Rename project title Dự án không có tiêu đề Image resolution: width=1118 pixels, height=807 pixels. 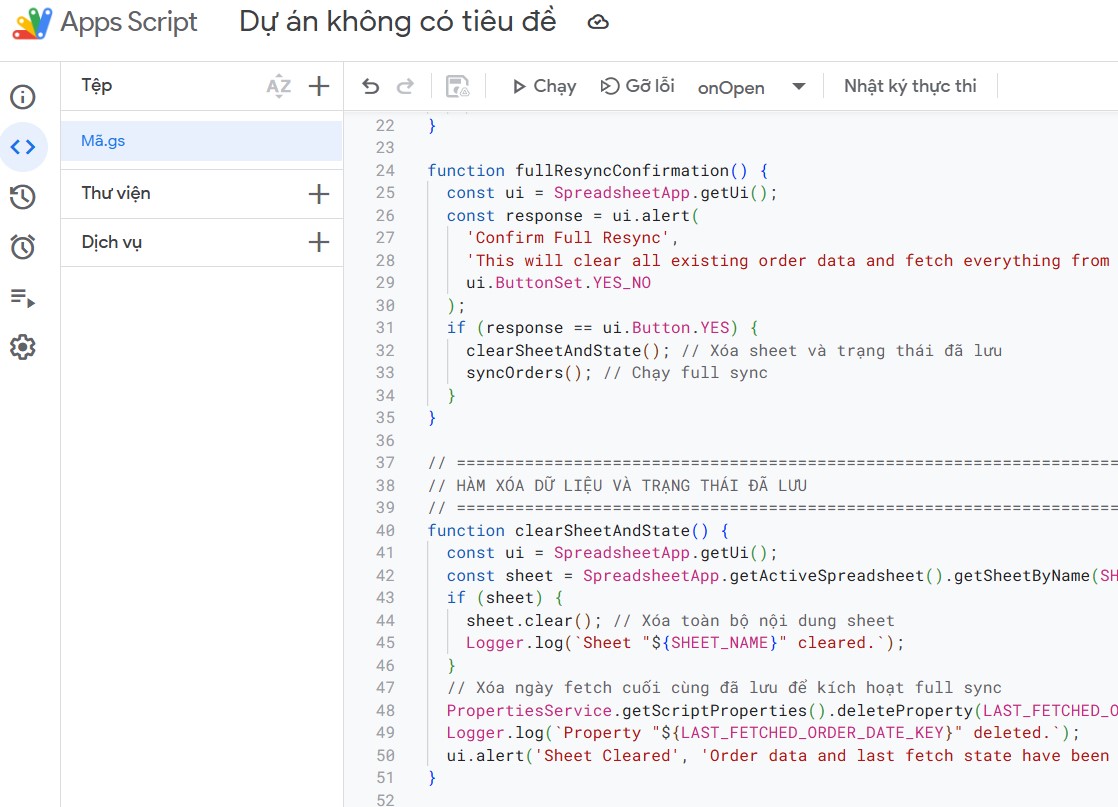point(397,22)
